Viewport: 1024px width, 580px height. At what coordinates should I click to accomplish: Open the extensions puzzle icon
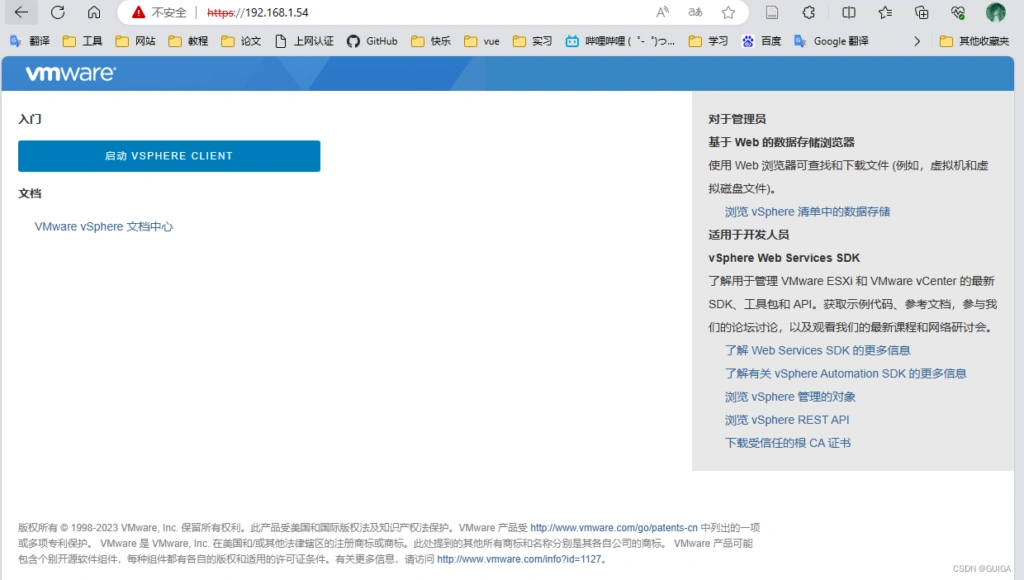[x=808, y=12]
